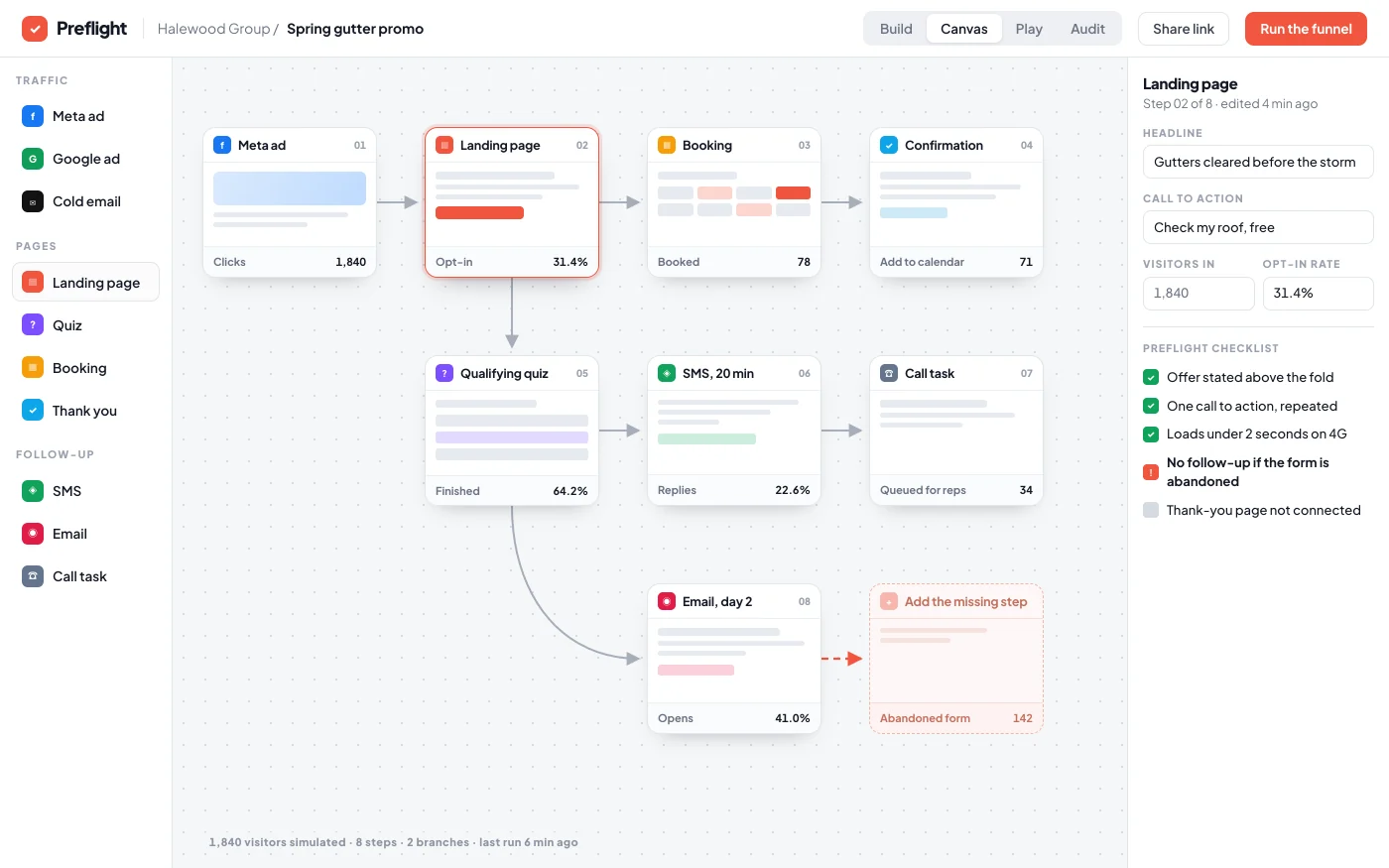Click the Booked 78 stat on Booking card
1389x868 pixels.
click(734, 262)
